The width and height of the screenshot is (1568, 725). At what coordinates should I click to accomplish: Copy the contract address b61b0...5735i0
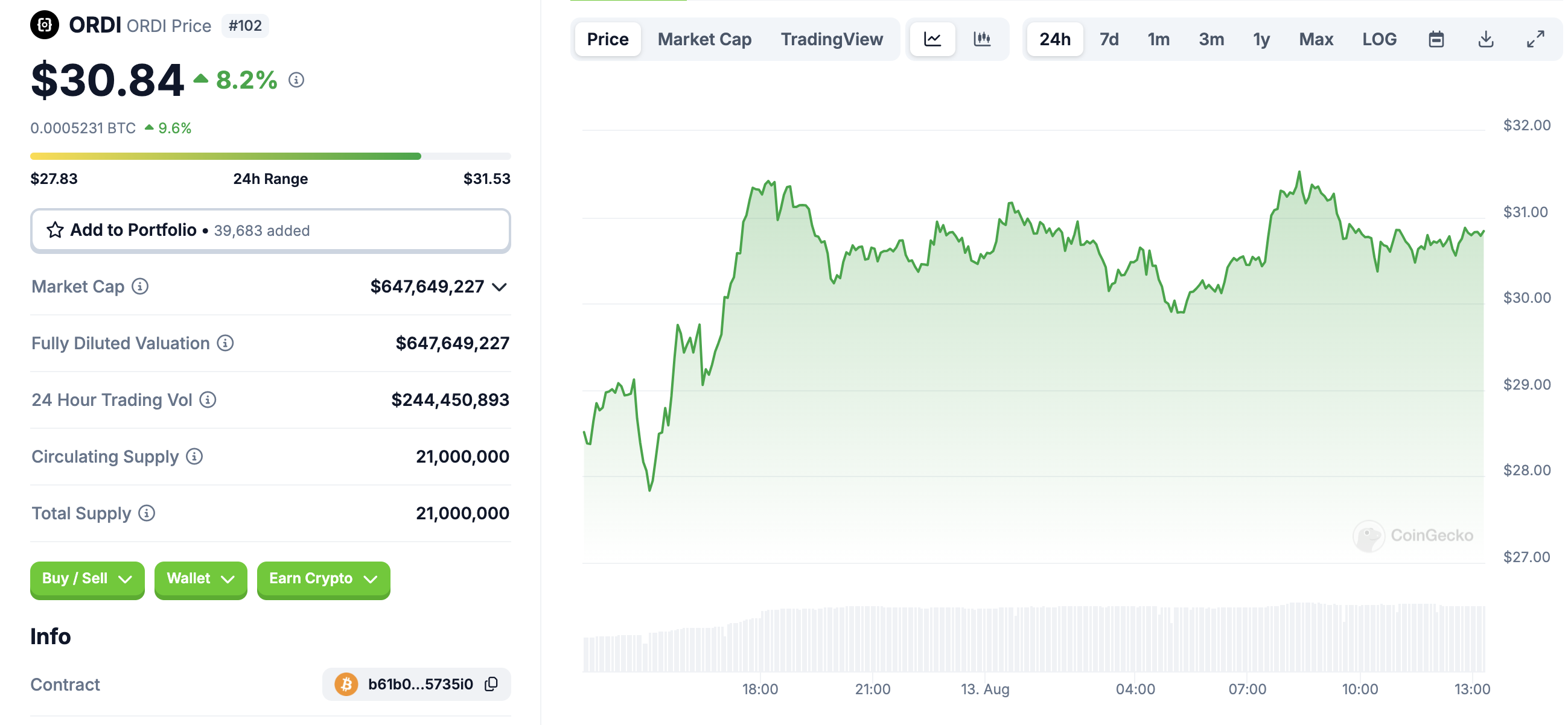(x=491, y=684)
